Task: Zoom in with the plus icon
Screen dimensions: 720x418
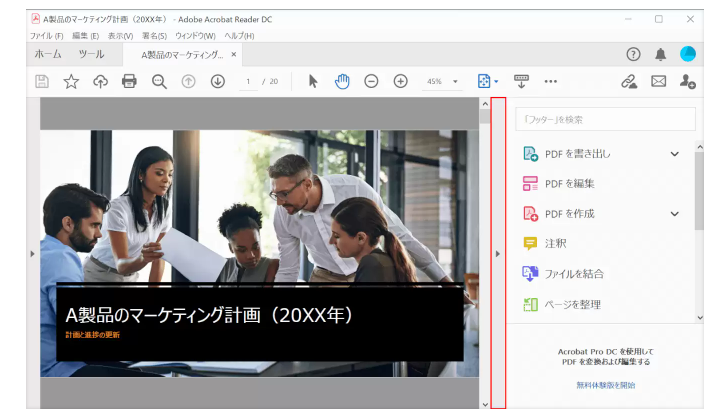Action: (400, 81)
